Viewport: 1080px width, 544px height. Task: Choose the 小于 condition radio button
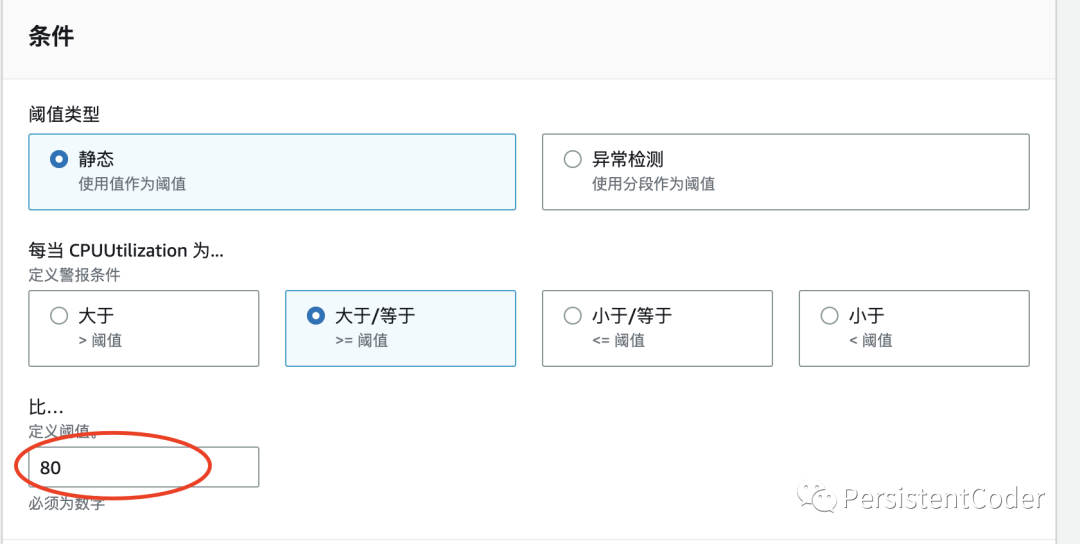pos(829,316)
